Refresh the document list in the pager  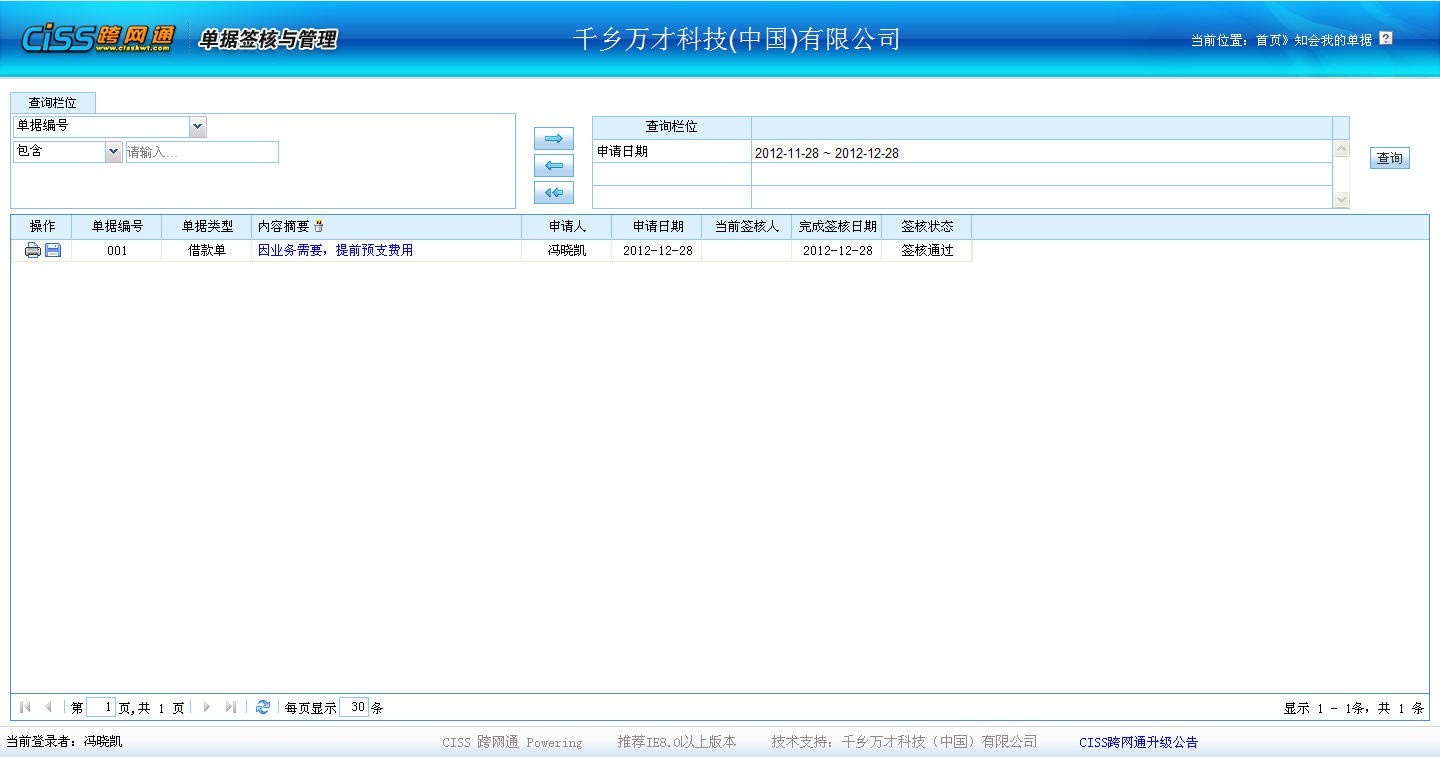[262, 707]
